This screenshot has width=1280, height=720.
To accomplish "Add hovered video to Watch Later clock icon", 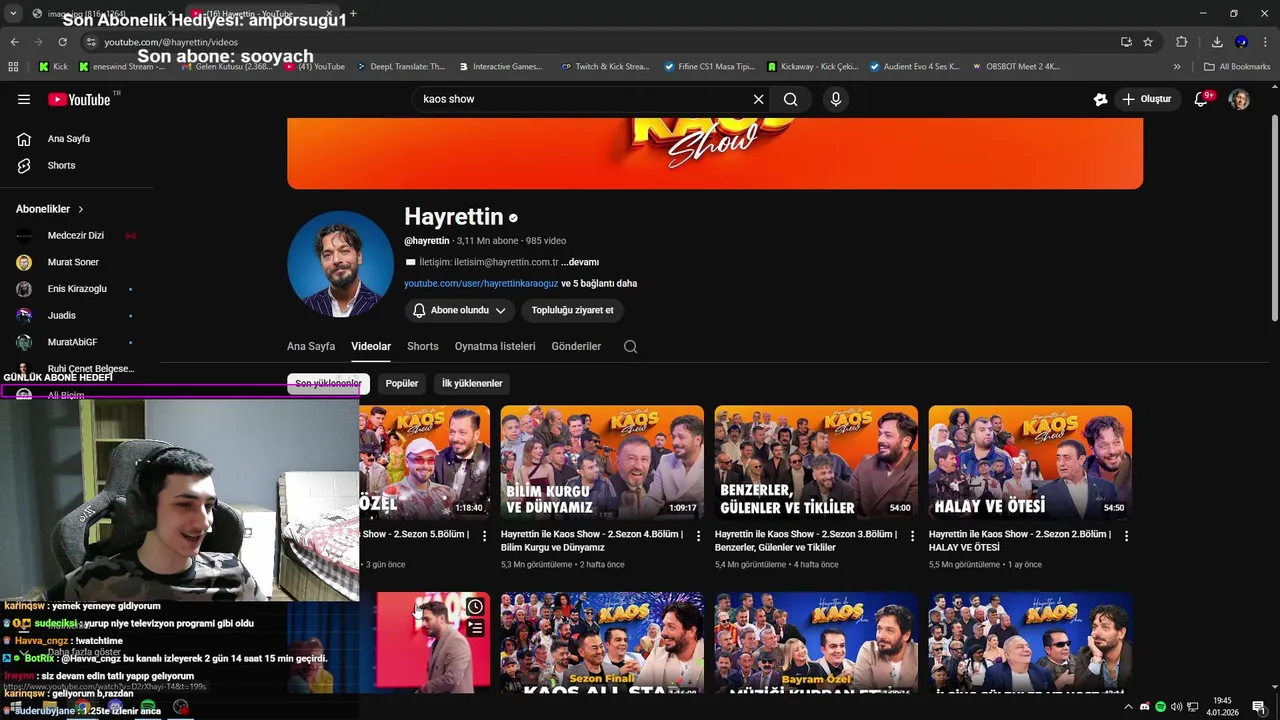I will 475,606.
